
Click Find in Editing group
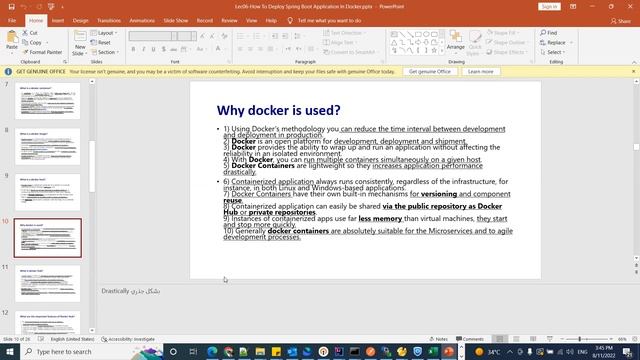548,33
